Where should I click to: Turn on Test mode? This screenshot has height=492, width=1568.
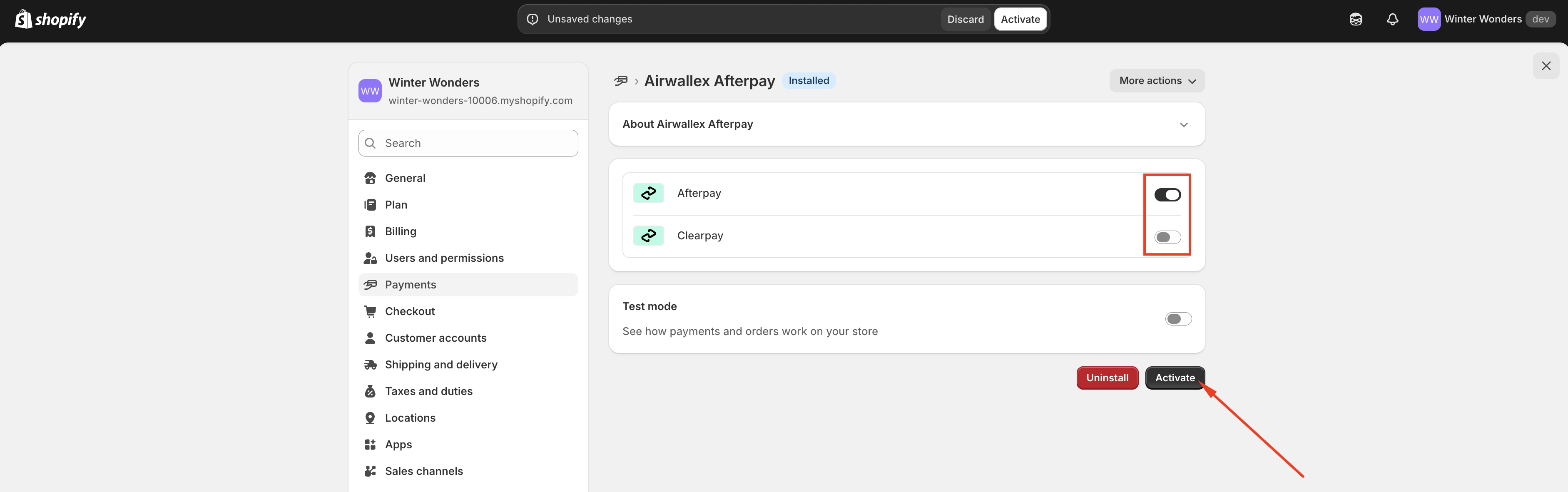click(1177, 318)
